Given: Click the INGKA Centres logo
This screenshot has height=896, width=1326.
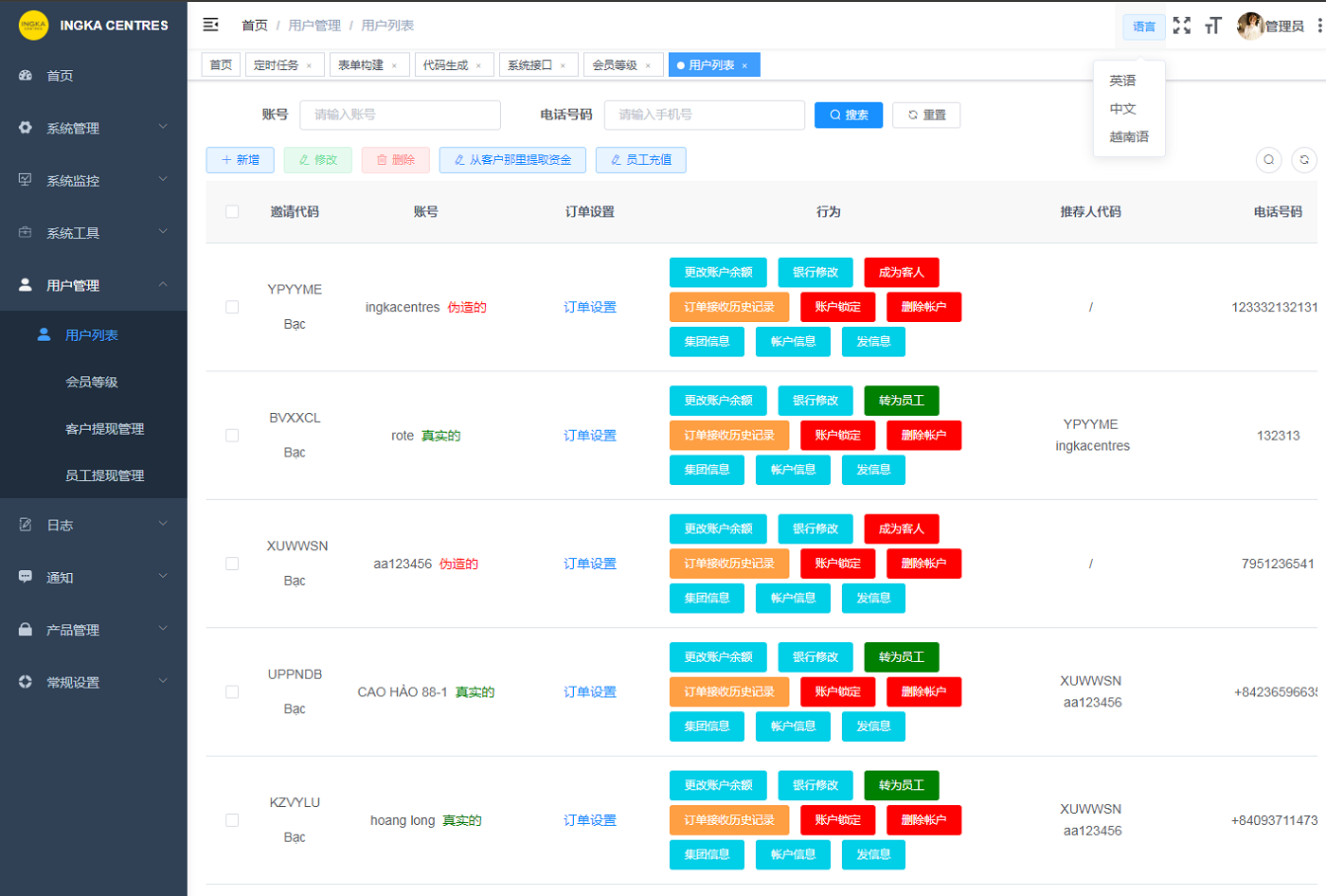Looking at the screenshot, I should (x=33, y=26).
